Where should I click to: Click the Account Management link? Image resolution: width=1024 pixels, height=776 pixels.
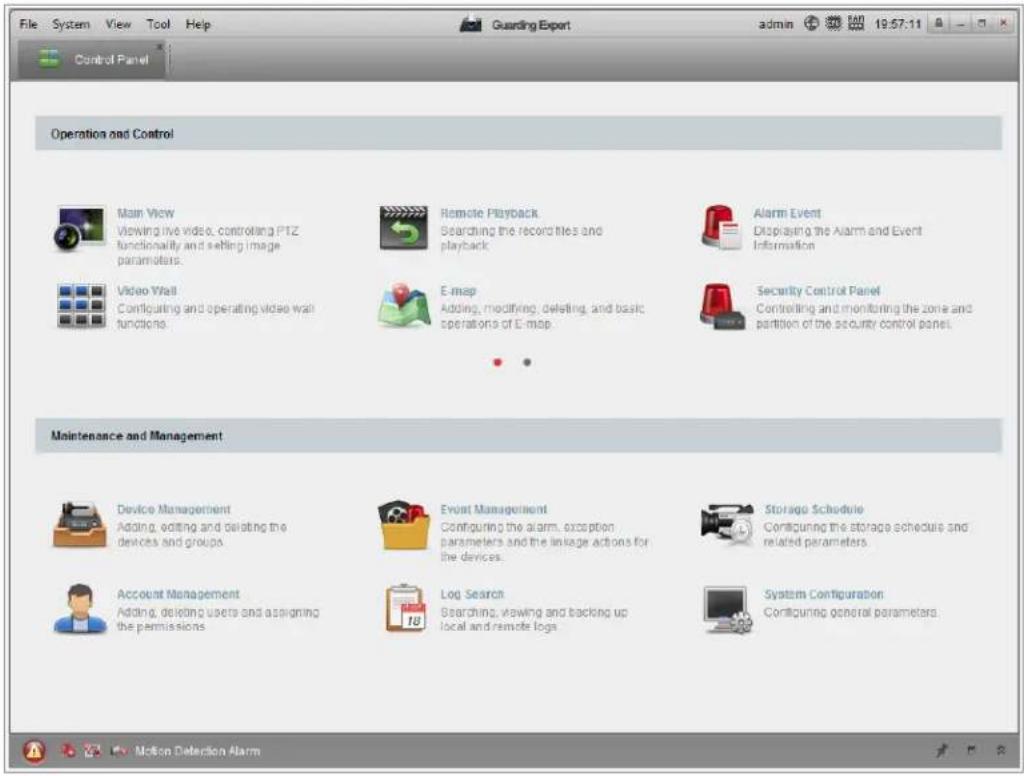(x=178, y=594)
